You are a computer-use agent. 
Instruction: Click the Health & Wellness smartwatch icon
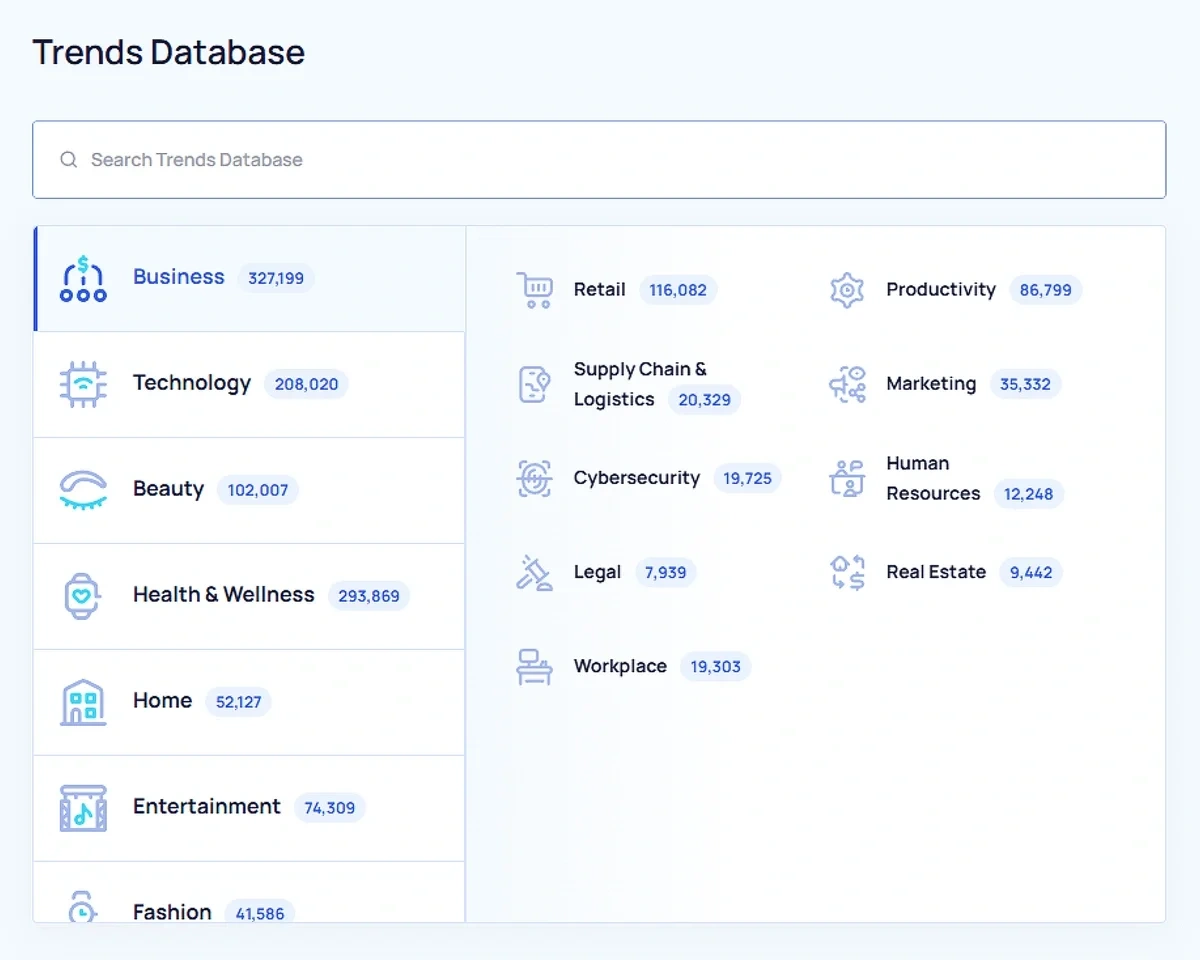82,595
